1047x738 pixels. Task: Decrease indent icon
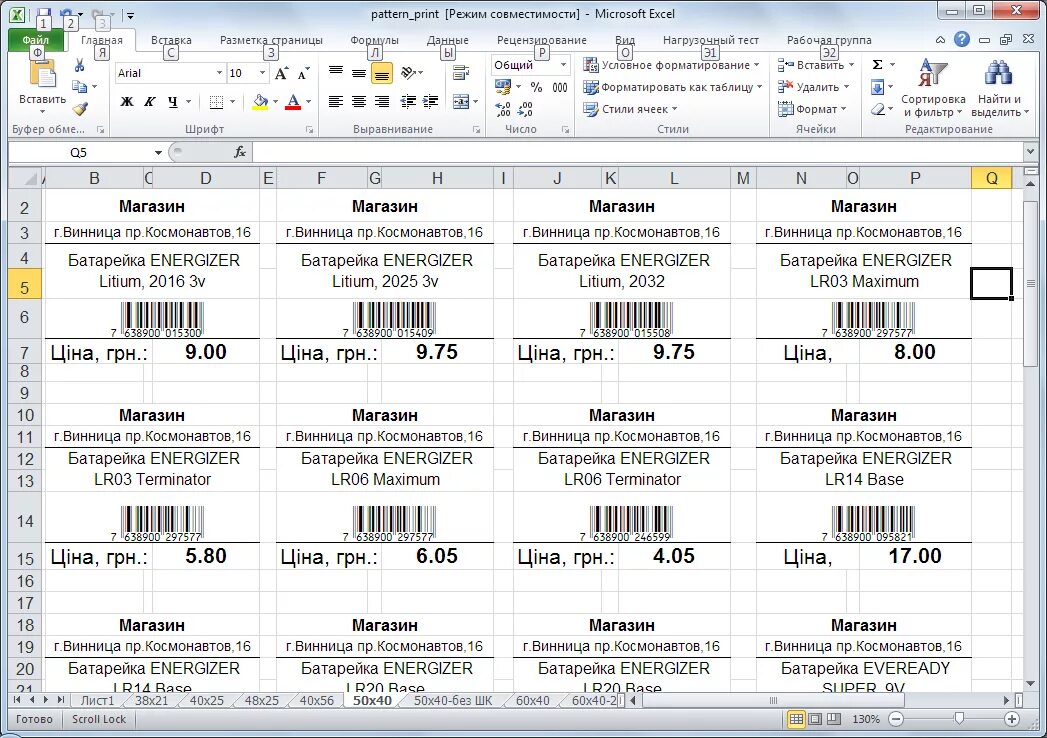pos(408,102)
